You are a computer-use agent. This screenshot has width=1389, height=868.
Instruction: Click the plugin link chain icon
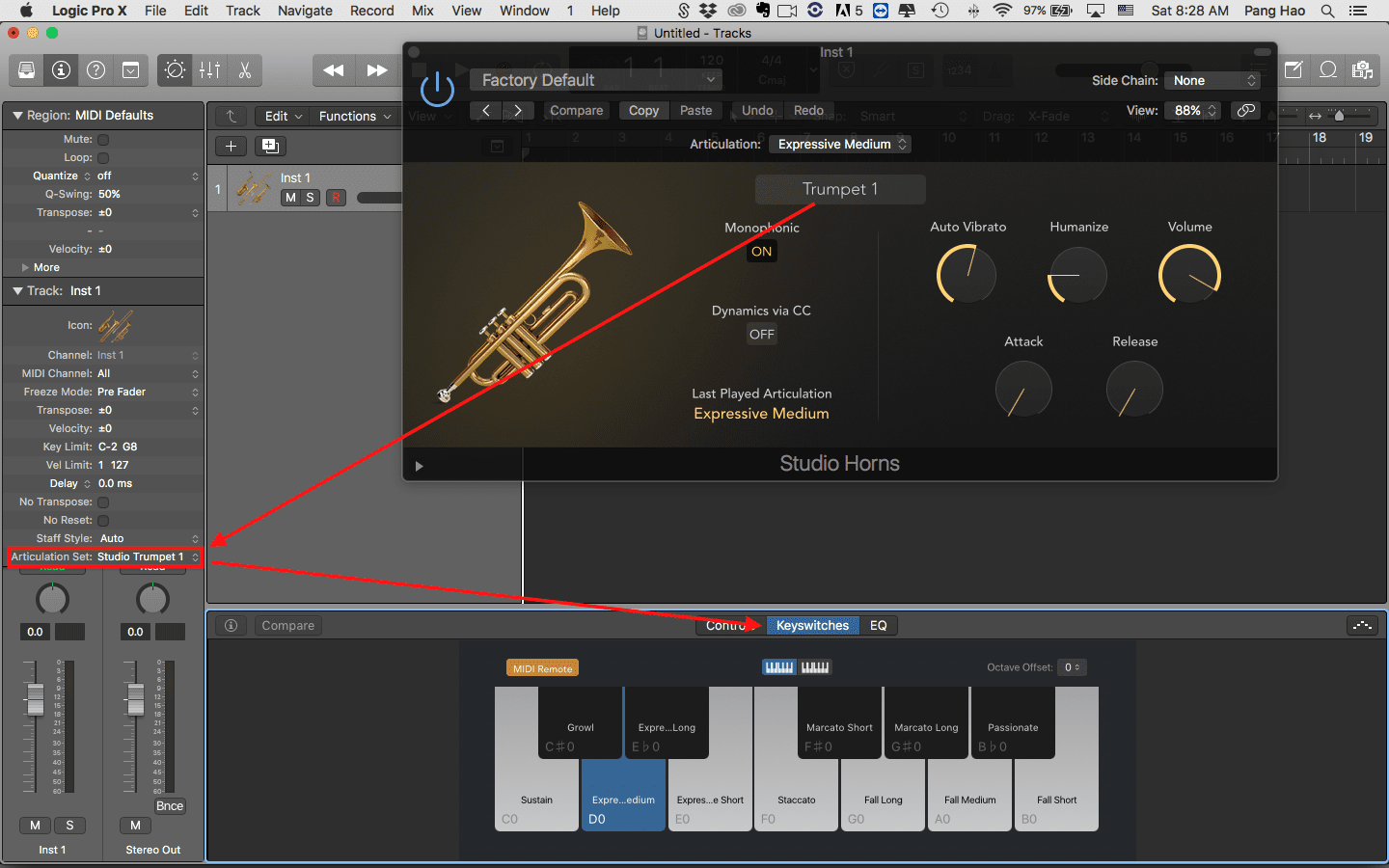click(x=1246, y=110)
